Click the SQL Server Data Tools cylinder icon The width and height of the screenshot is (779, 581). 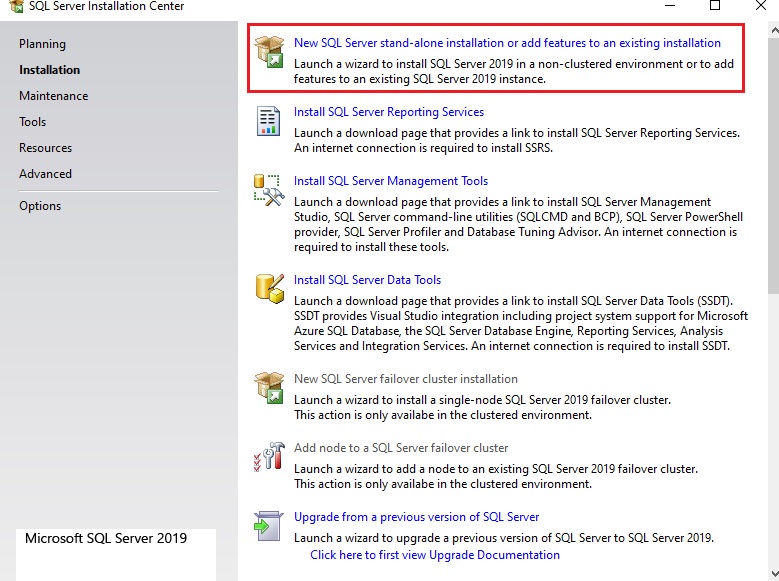270,288
